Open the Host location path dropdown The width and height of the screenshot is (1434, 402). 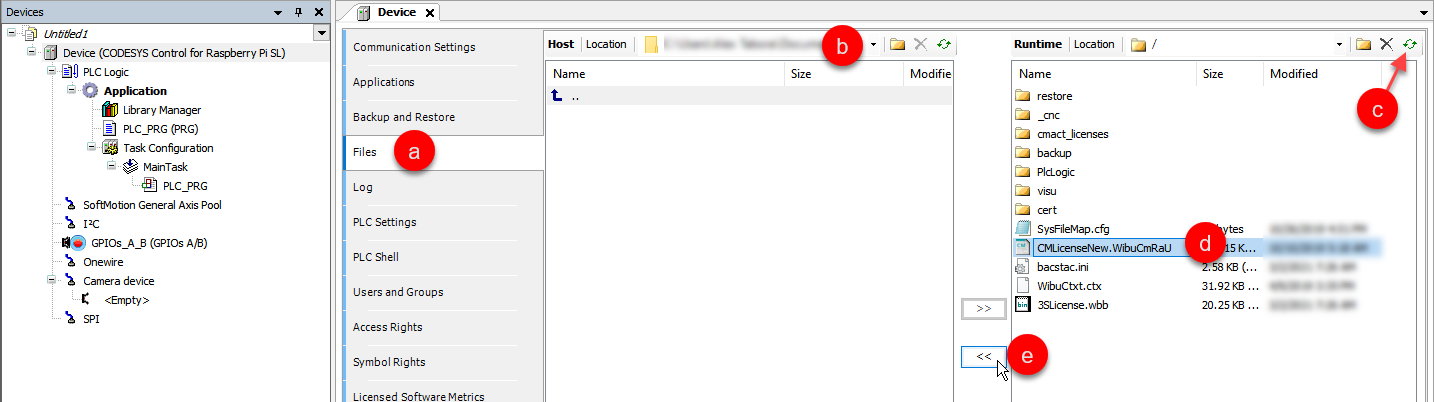(x=873, y=44)
